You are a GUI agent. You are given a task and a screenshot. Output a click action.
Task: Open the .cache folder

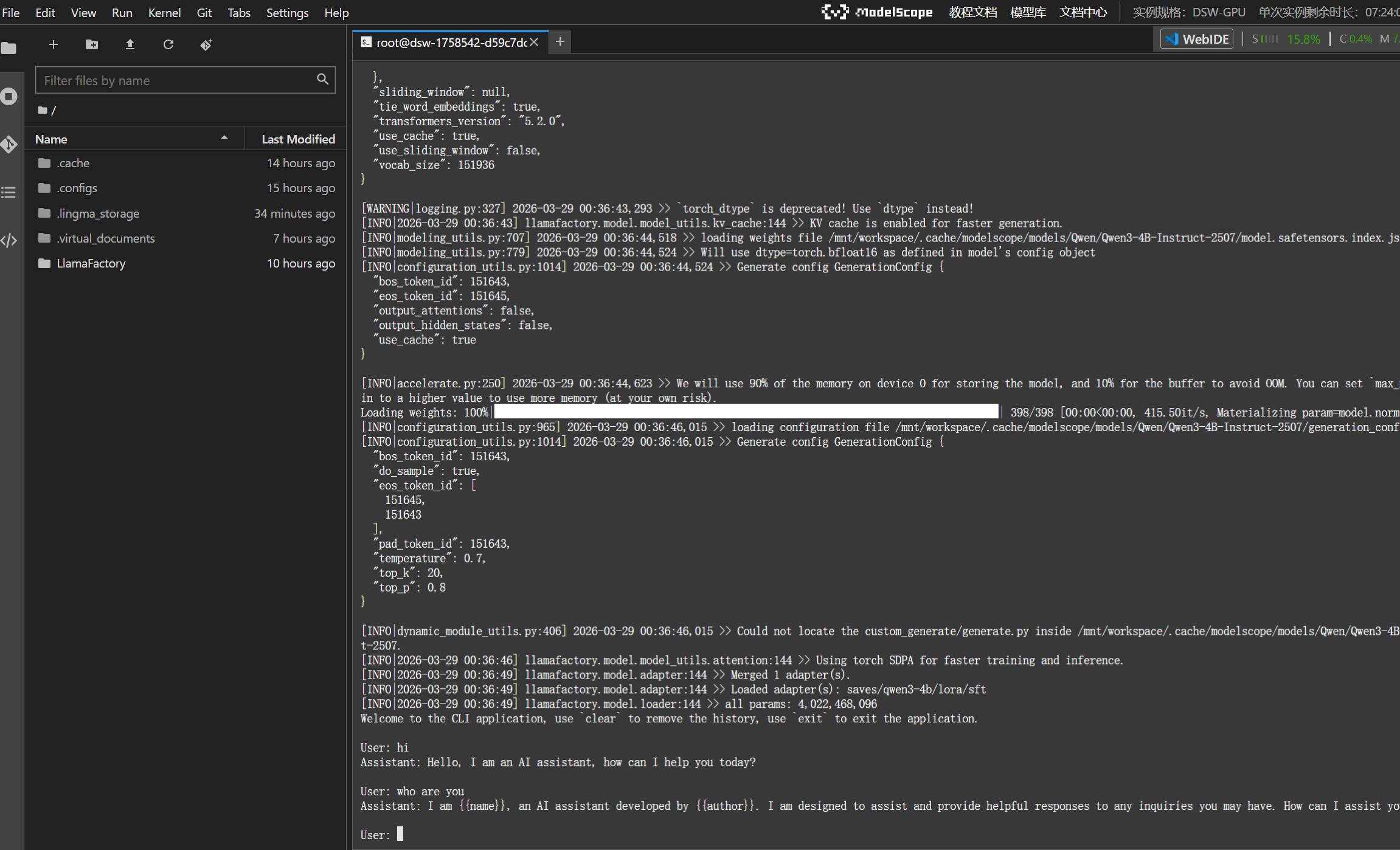pos(73,163)
